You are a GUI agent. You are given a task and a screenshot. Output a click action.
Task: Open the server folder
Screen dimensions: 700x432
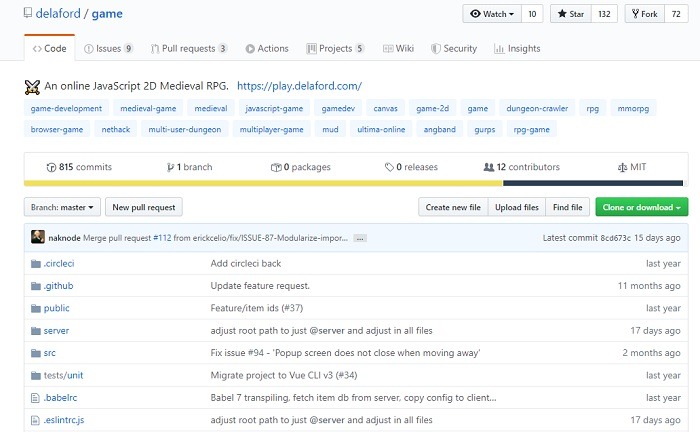tap(56, 331)
